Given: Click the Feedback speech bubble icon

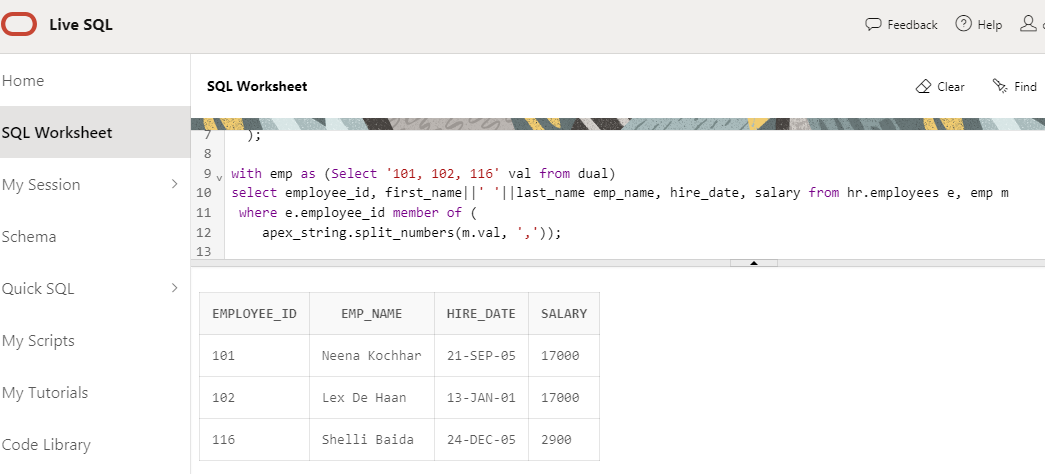Looking at the screenshot, I should click(873, 25).
